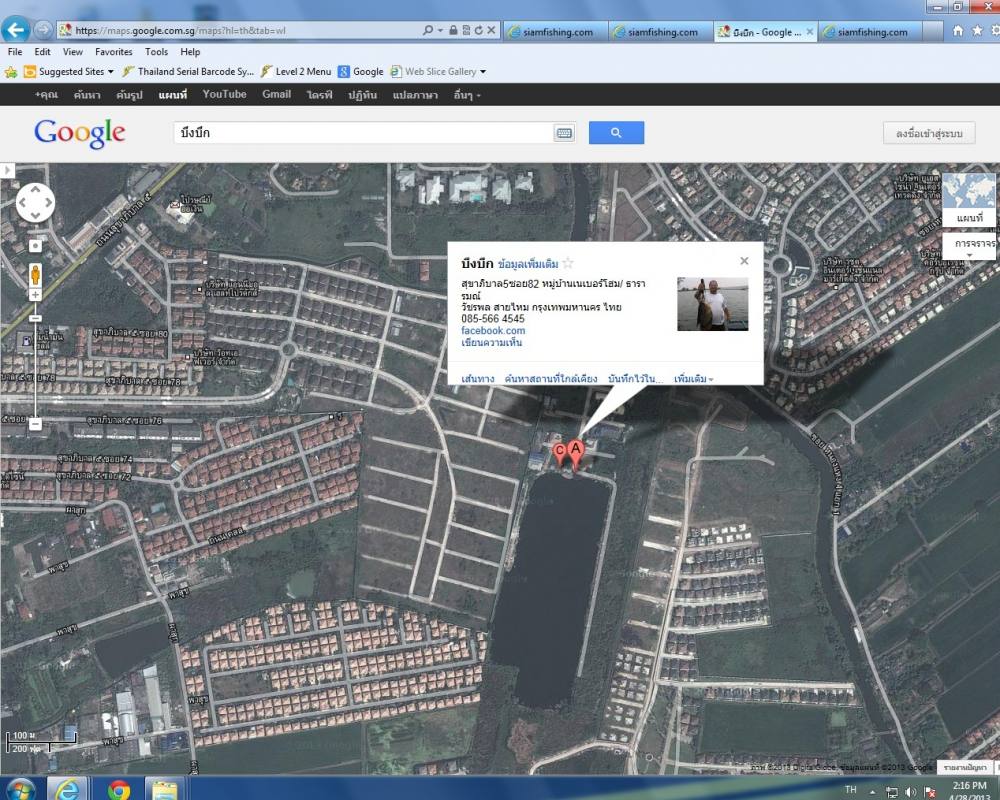Viewport: 1000px width, 800px height.
Task: Click the รายงานปัญหา report problem button
Action: [965, 767]
